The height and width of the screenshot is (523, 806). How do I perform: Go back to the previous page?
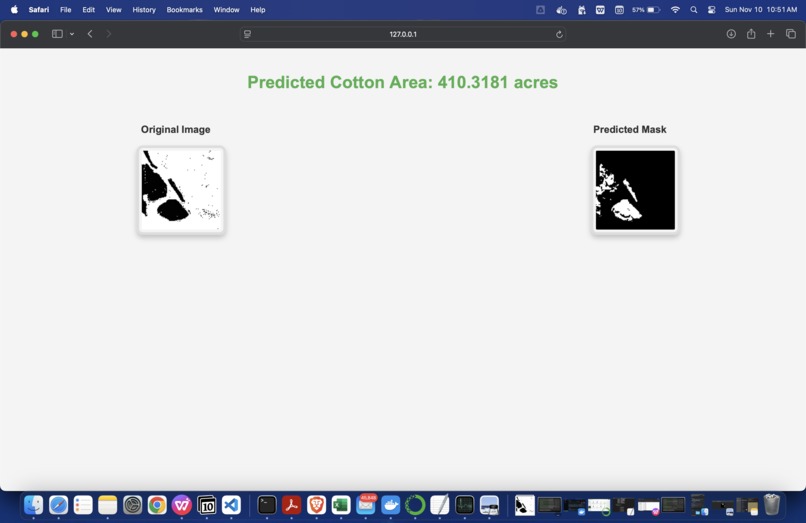click(90, 34)
